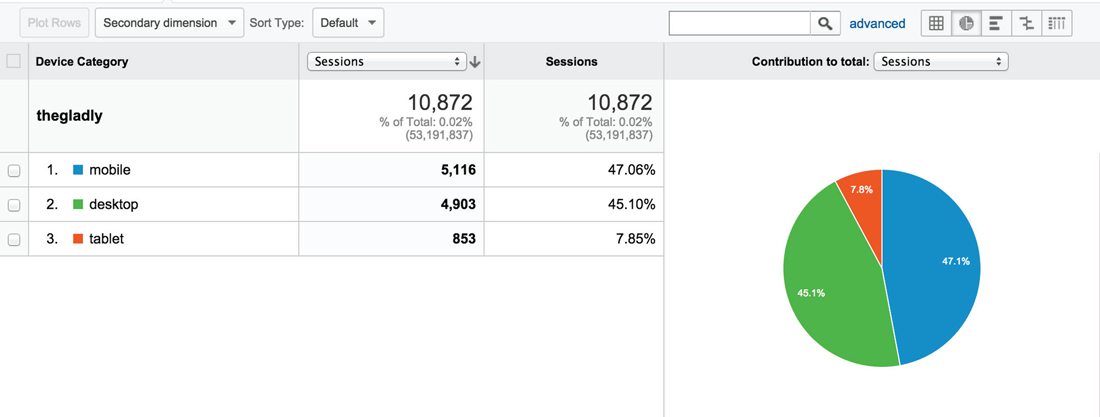Click the Device Category column header
The image size is (1100, 417).
tap(82, 62)
